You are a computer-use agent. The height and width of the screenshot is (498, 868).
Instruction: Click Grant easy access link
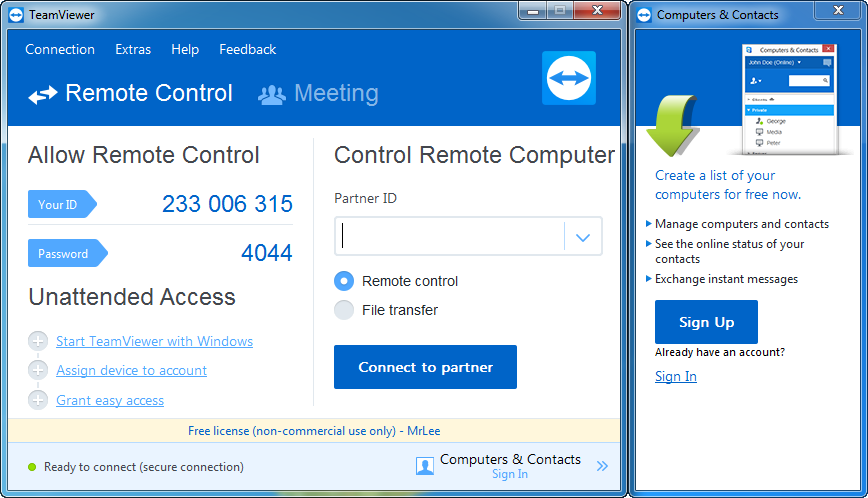point(110,400)
